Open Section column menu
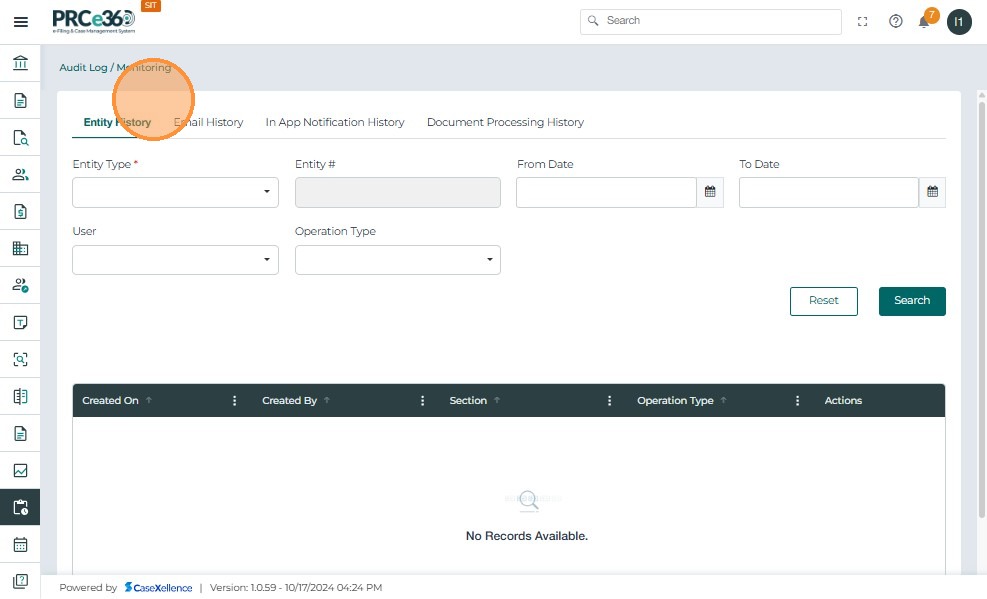This screenshot has height=599, width=987. [x=609, y=401]
